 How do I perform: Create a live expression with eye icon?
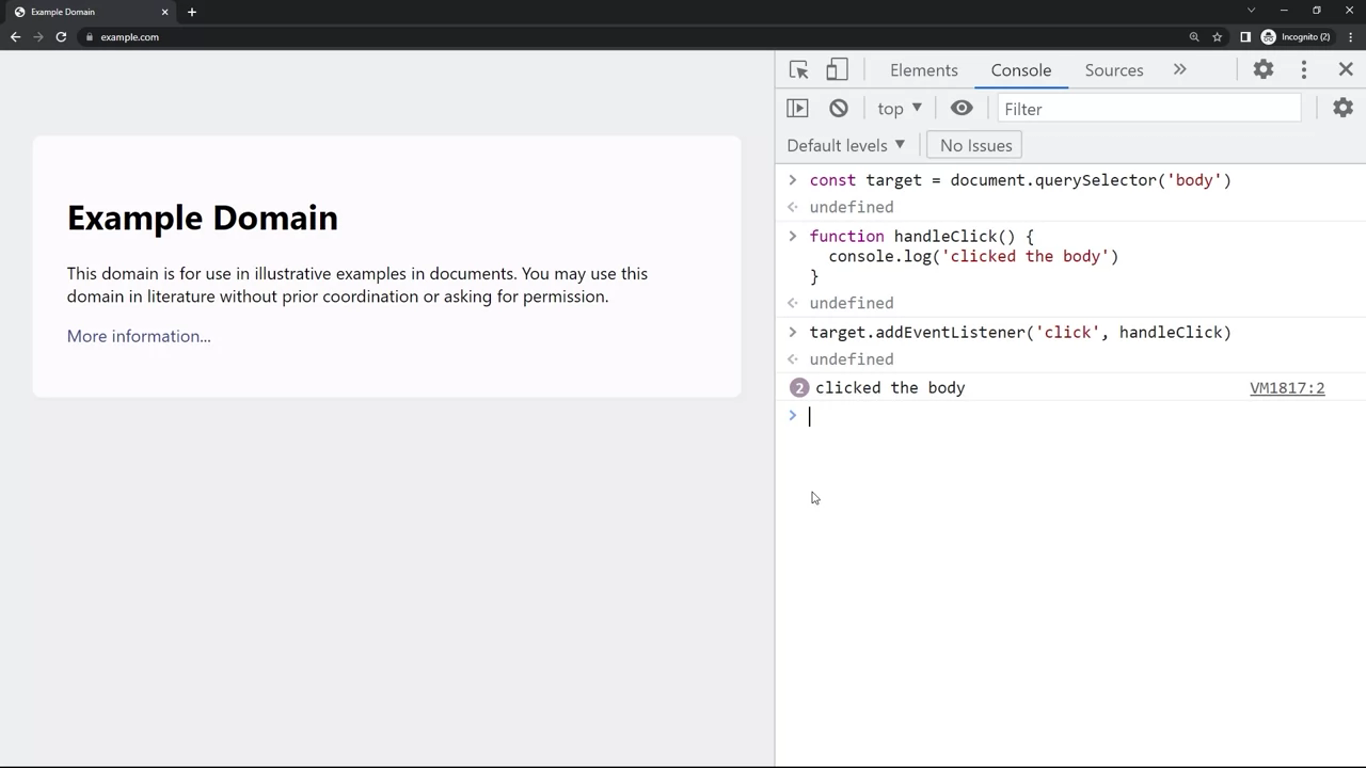[961, 108]
